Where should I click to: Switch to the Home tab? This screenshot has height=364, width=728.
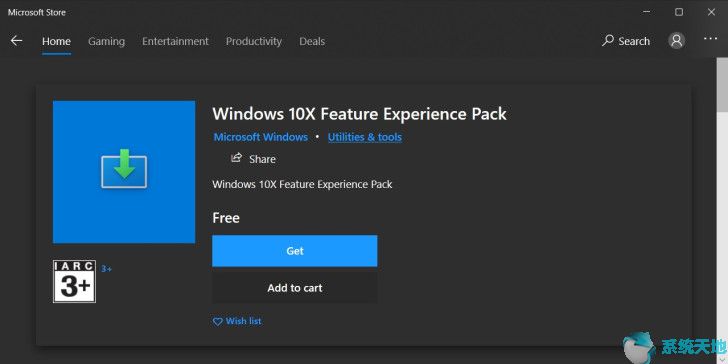pyautogui.click(x=56, y=41)
